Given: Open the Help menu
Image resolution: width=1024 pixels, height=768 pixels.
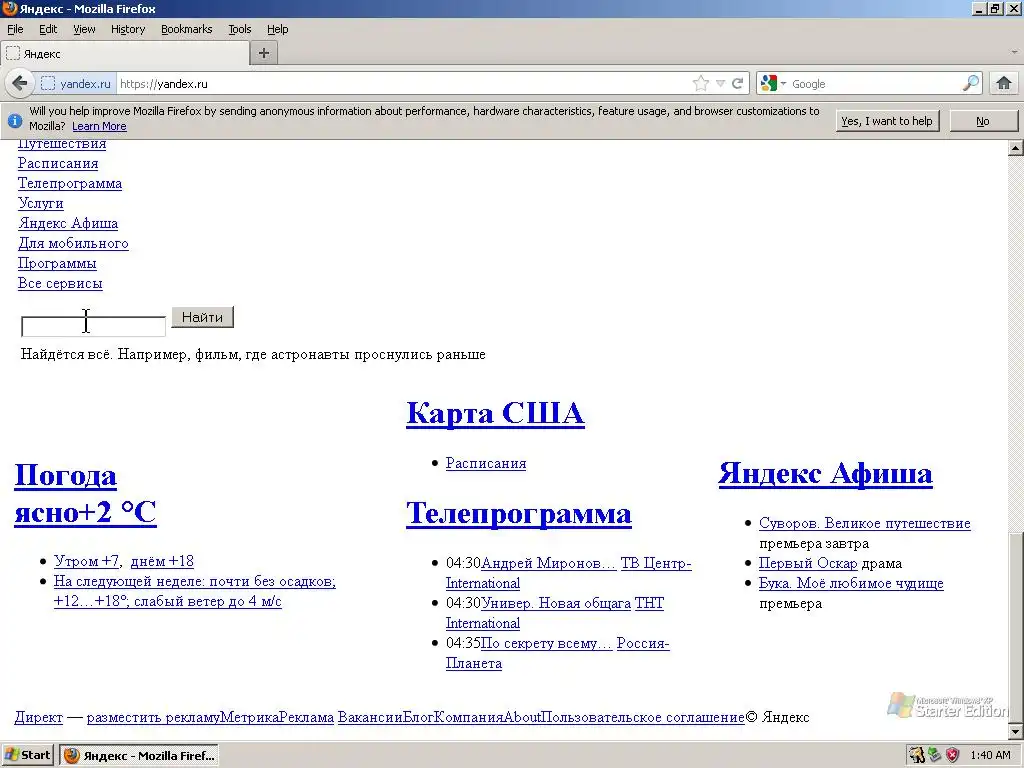Looking at the screenshot, I should (x=278, y=29).
